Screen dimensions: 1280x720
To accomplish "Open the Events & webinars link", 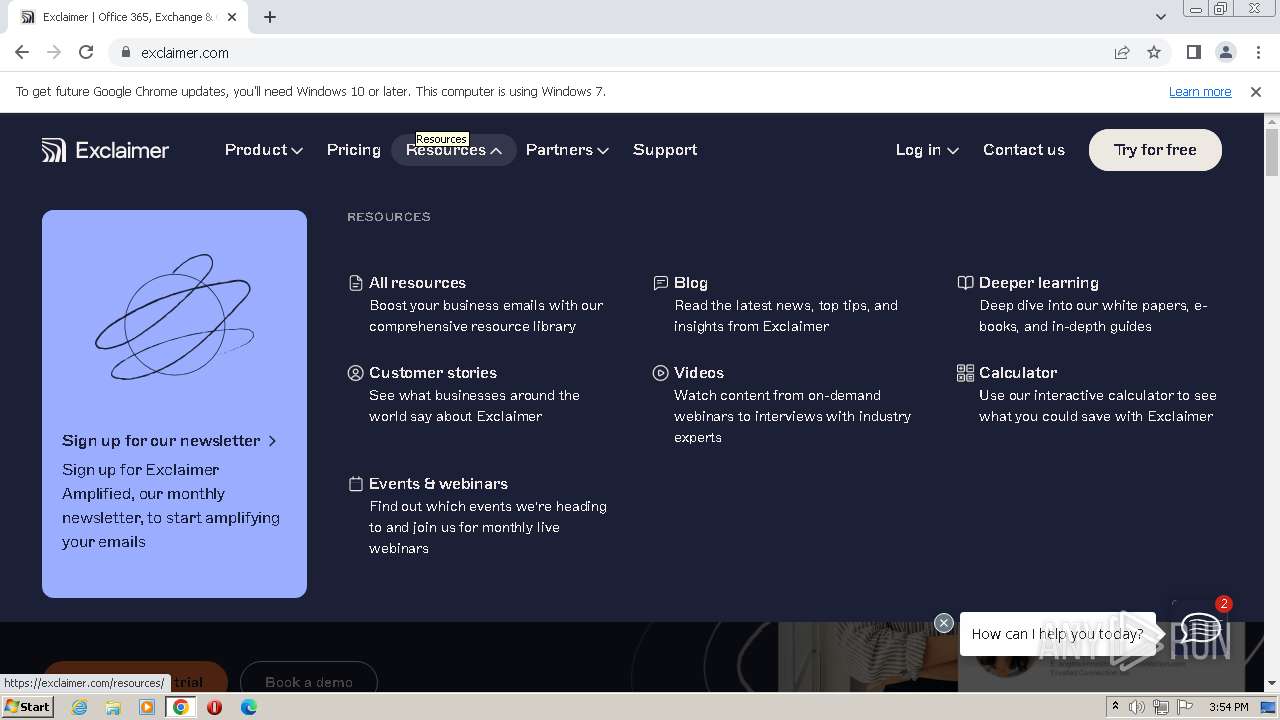I will (438, 484).
